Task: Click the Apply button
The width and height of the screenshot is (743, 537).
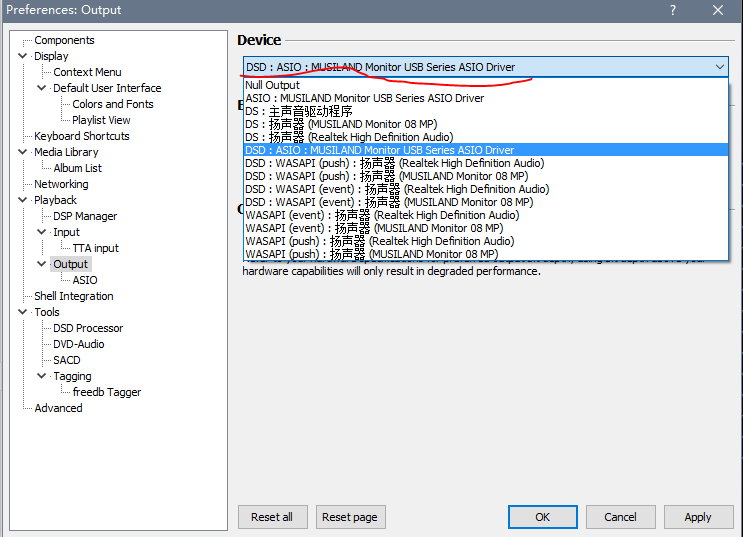Action: 697,517
